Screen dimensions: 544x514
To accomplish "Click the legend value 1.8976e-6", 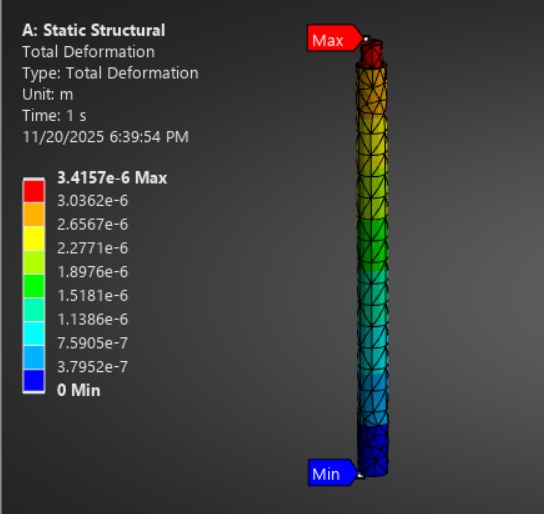I will coord(93,272).
